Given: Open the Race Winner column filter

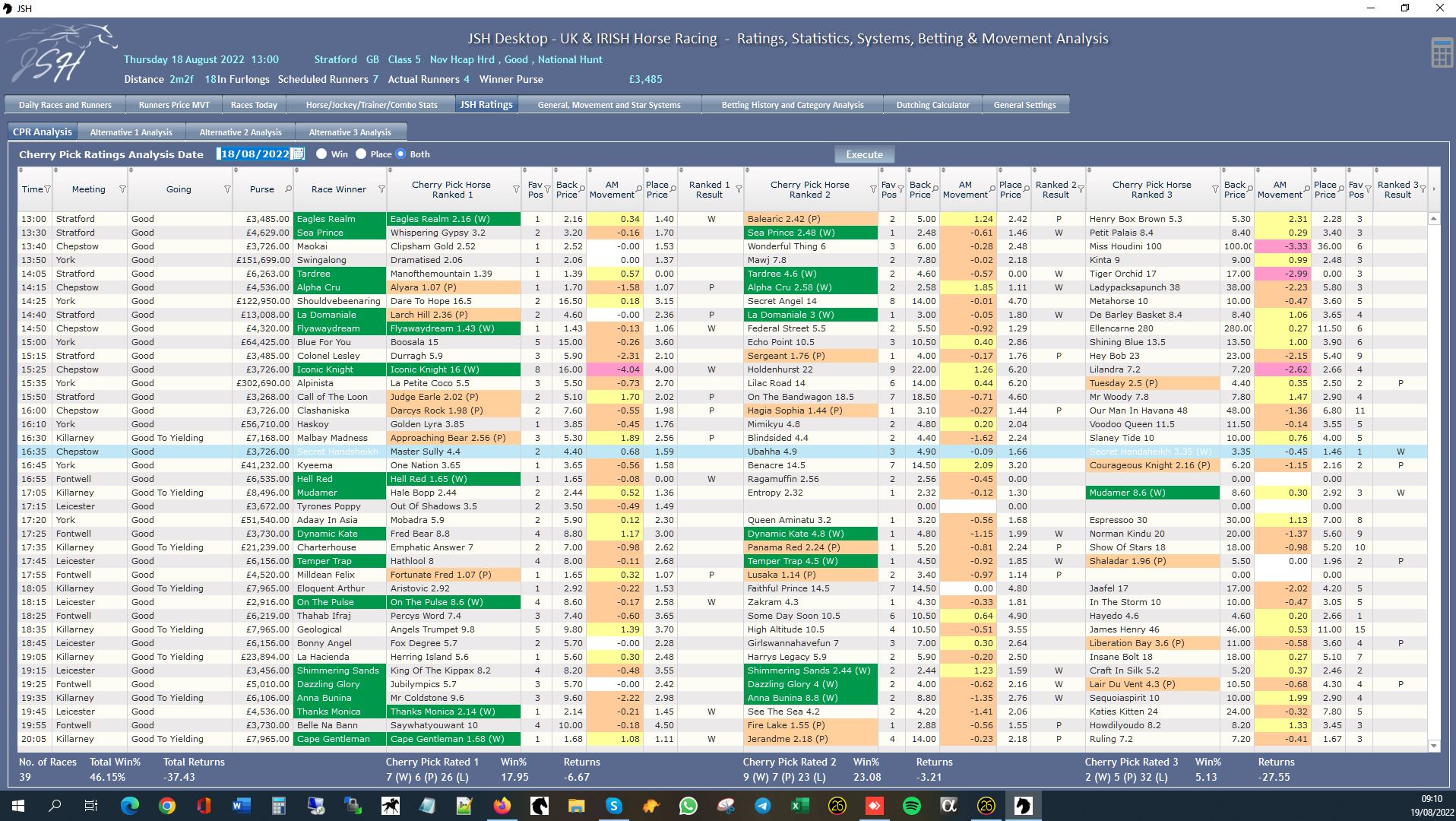Looking at the screenshot, I should (x=381, y=189).
